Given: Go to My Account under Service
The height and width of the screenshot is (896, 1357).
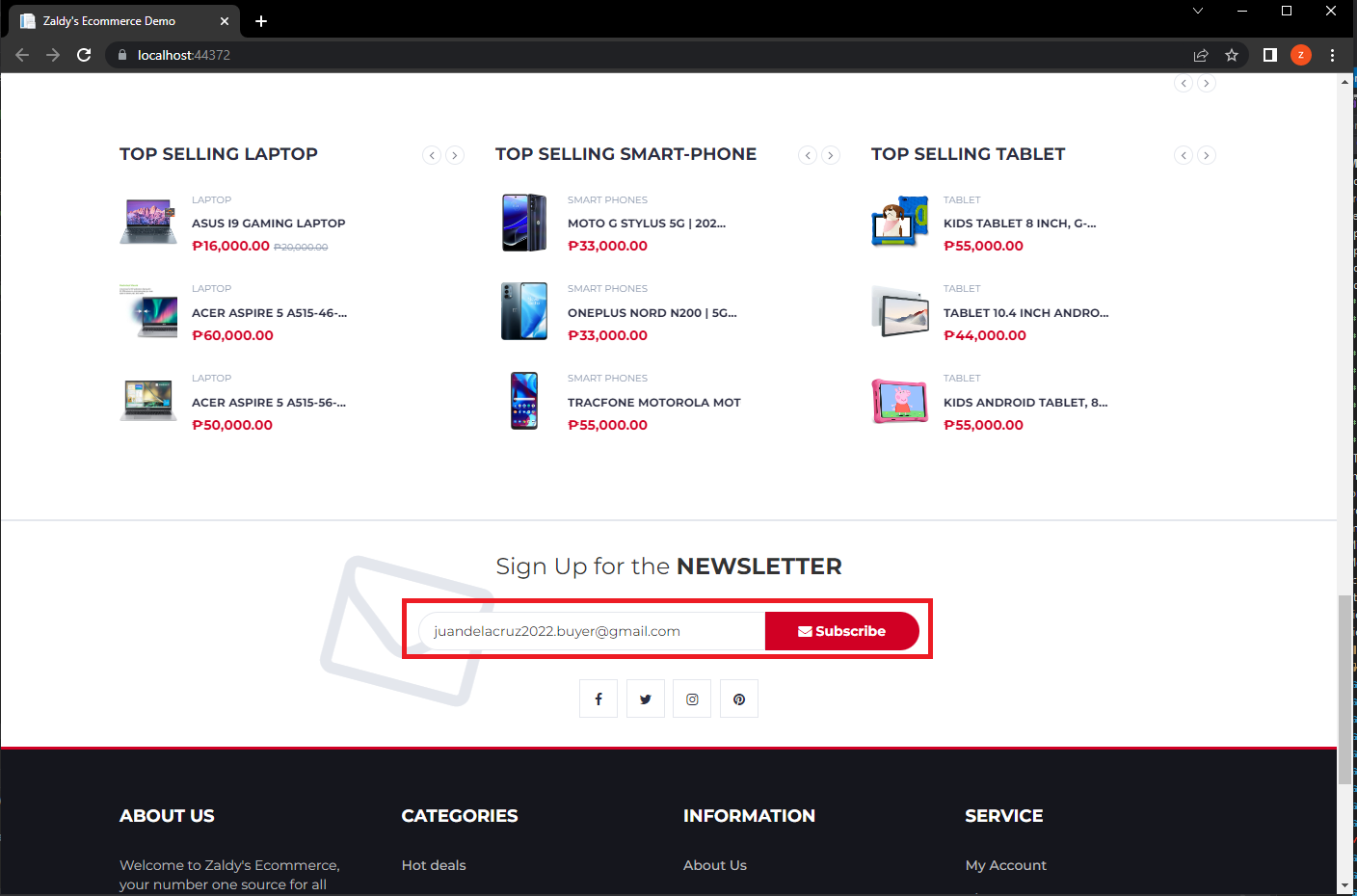Looking at the screenshot, I should [1005, 865].
